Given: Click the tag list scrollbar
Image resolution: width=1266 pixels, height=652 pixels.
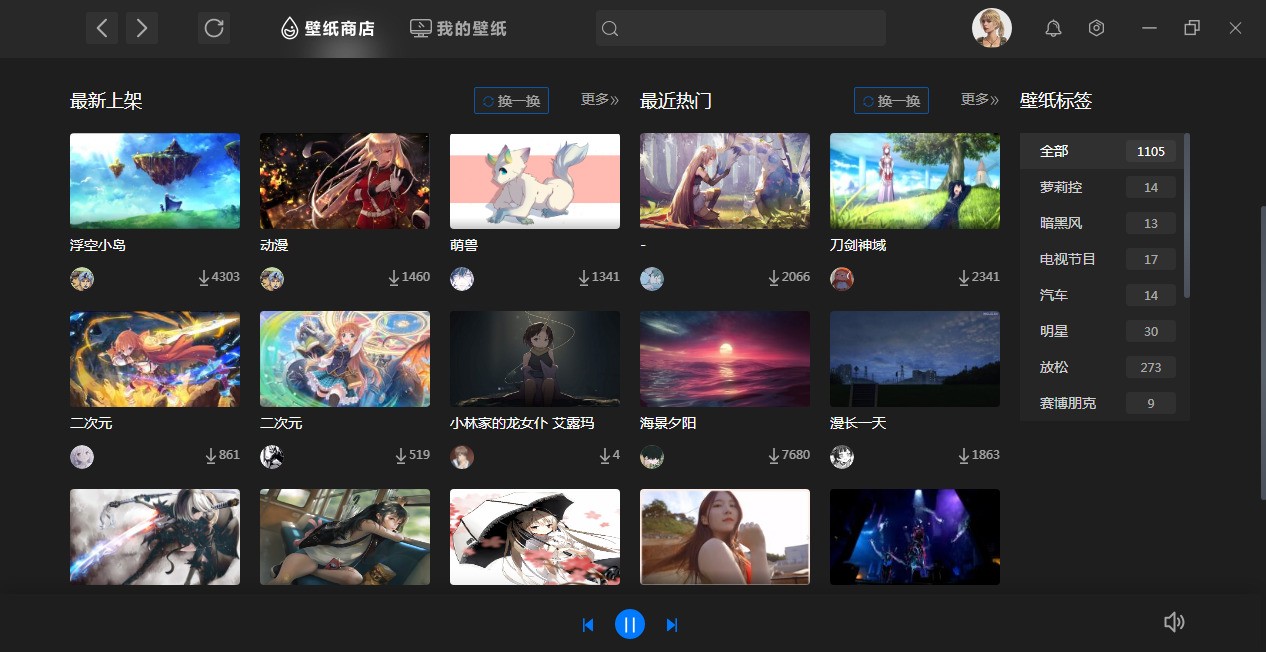Looking at the screenshot, I should [x=1187, y=215].
